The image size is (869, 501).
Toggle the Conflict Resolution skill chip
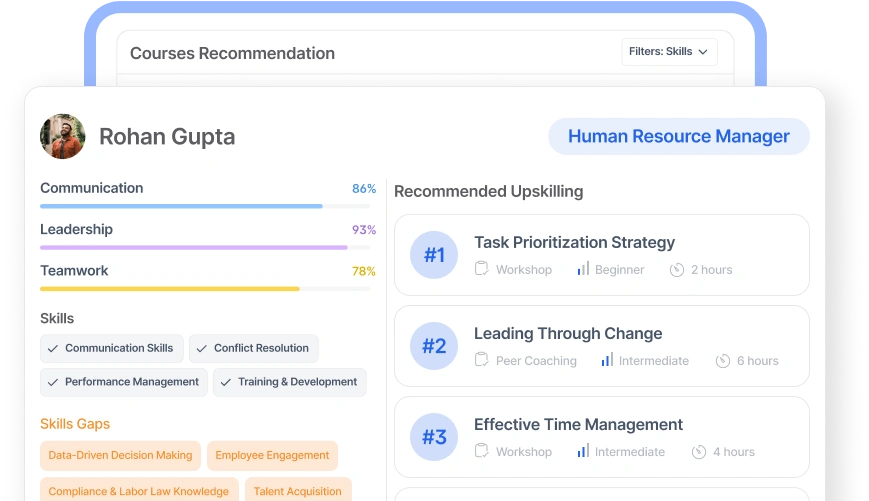254,349
